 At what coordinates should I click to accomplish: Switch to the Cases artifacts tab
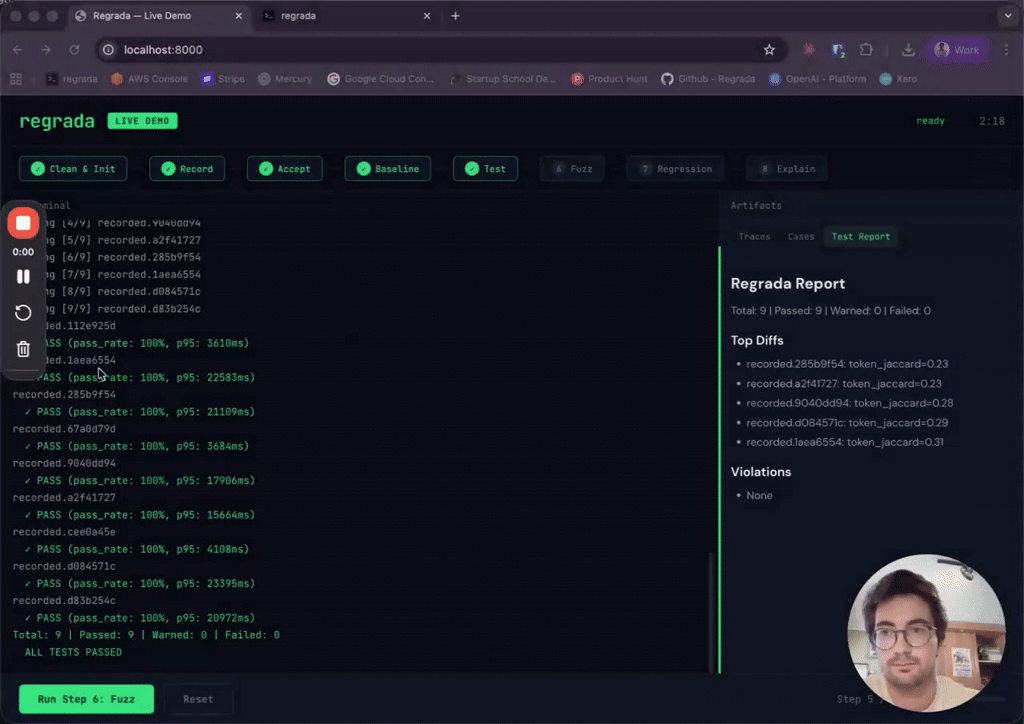[x=801, y=236]
